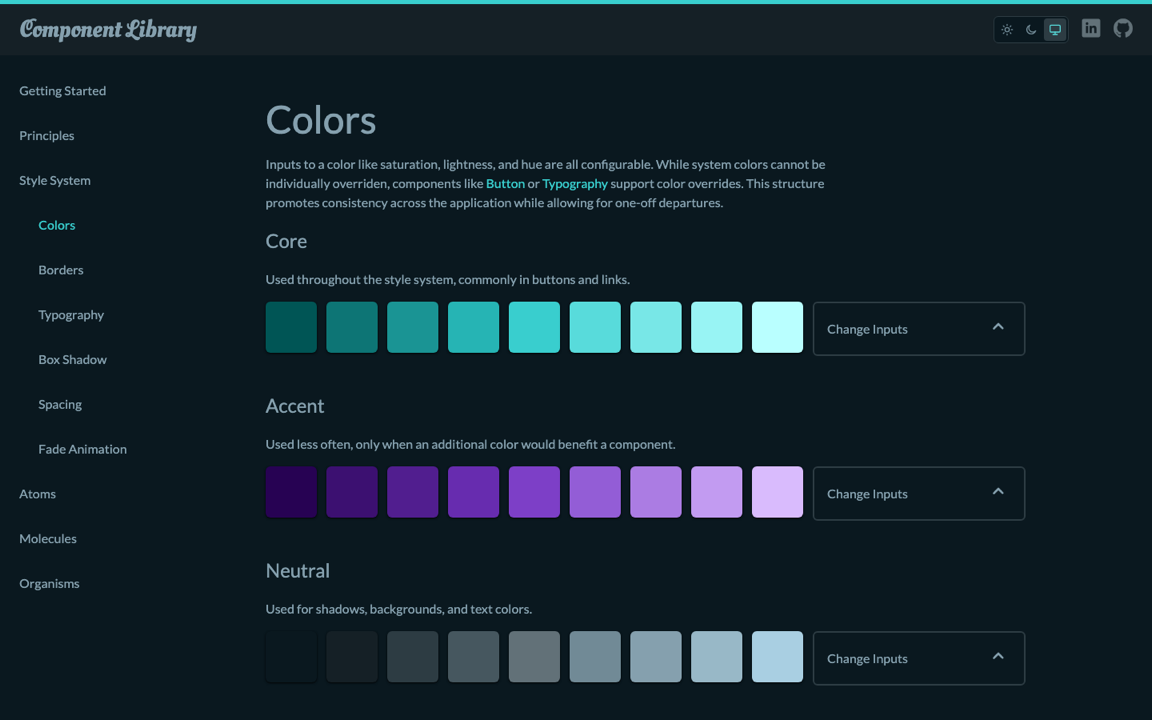
Task: Click the seventh Core teal swatch
Action: (x=656, y=327)
